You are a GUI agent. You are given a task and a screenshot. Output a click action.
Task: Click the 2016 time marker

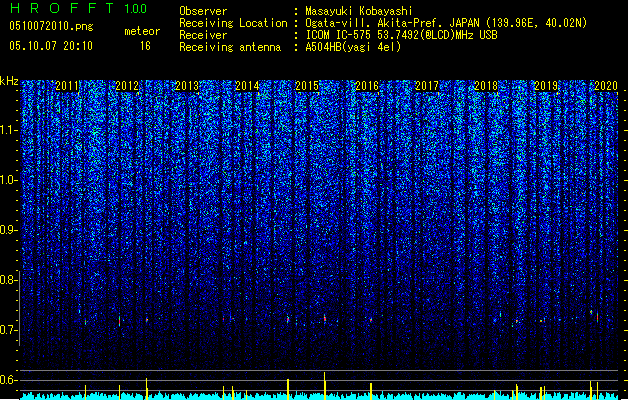[x=367, y=86]
